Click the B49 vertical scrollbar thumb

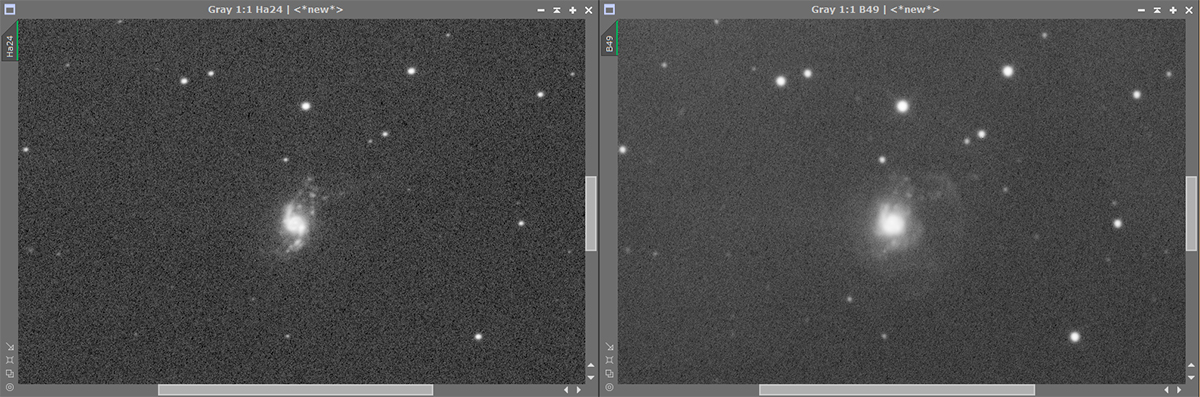[x=1191, y=213]
